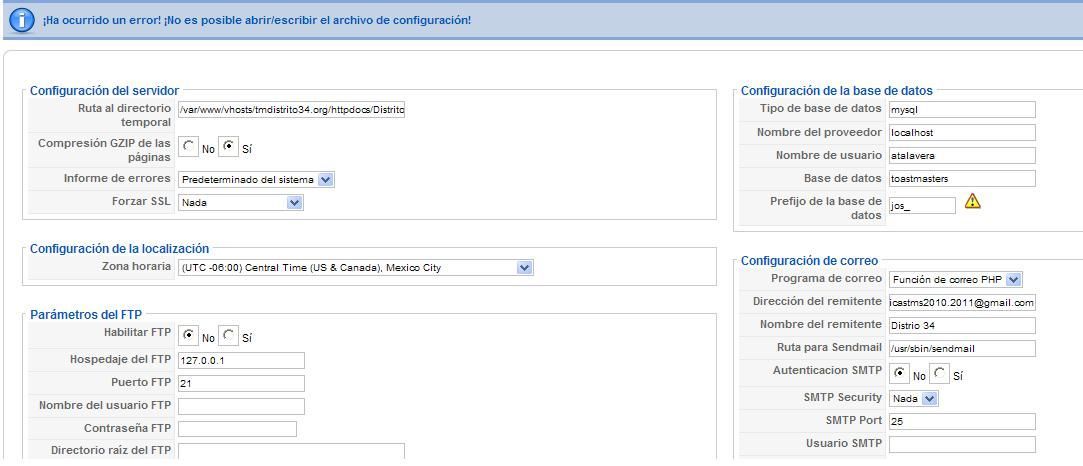This screenshot has height=466, width=1083.
Task: Set Autenticacion SMTP to No
Action: [899, 374]
